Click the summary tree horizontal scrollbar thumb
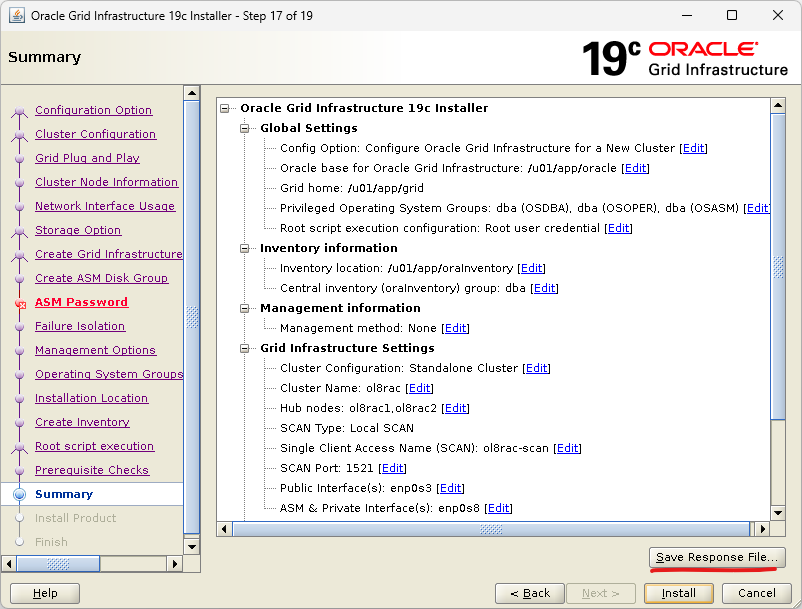The width and height of the screenshot is (802, 609). pyautogui.click(x=491, y=529)
